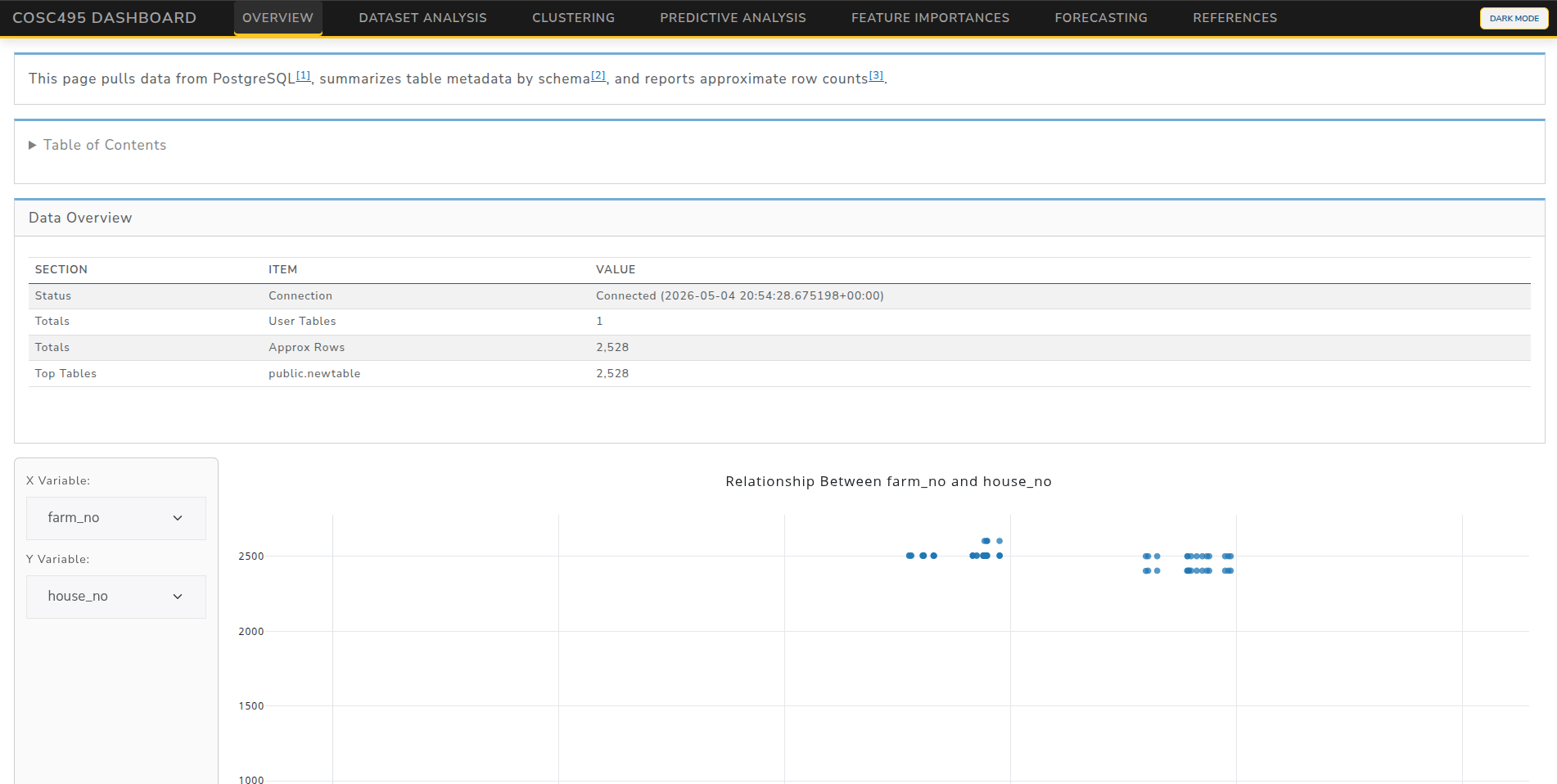
Task: Open the Predictive Analysis tab
Action: (733, 18)
